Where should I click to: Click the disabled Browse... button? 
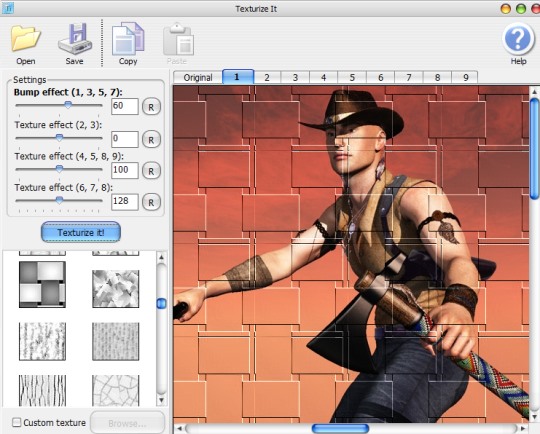tap(127, 423)
